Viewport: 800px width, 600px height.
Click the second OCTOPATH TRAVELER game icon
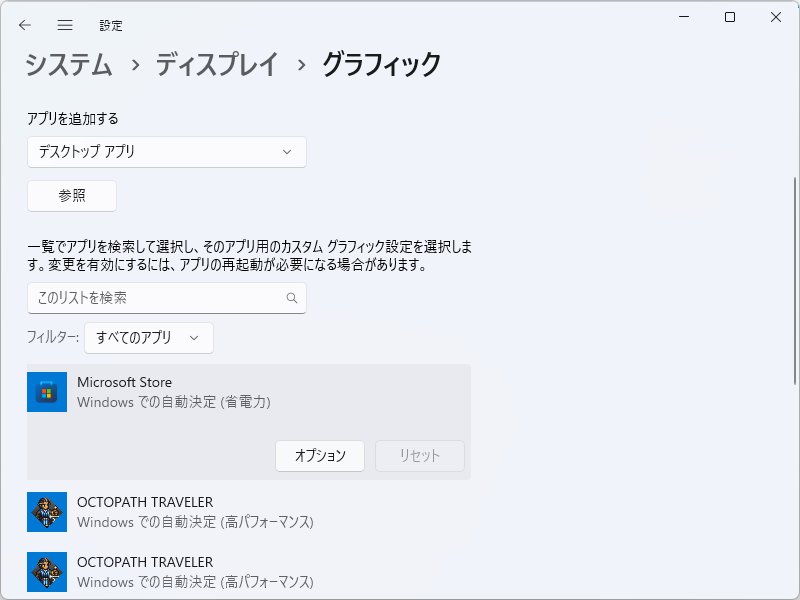46,572
